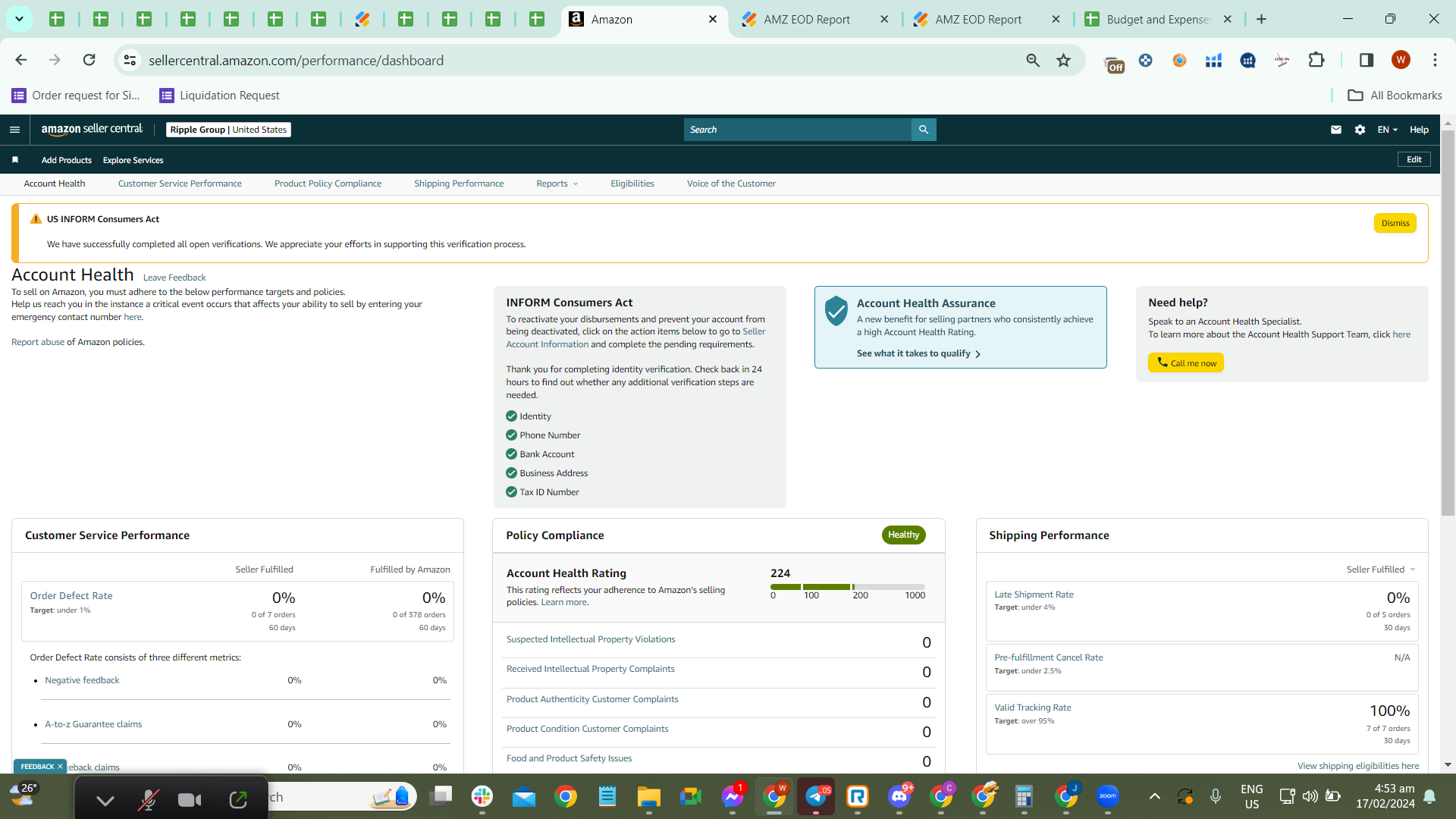Open the Report abuse link
1456x819 pixels.
coord(38,342)
